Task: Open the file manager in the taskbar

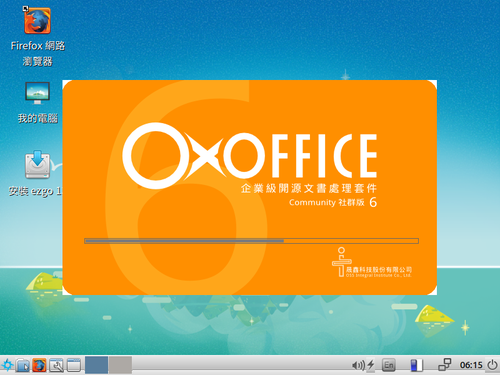Action: pos(22,365)
